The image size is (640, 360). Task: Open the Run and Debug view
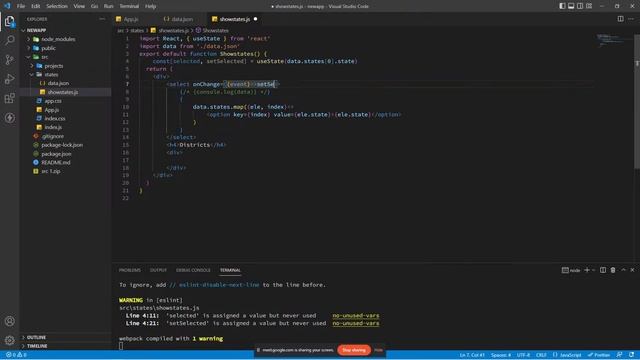(x=9, y=79)
